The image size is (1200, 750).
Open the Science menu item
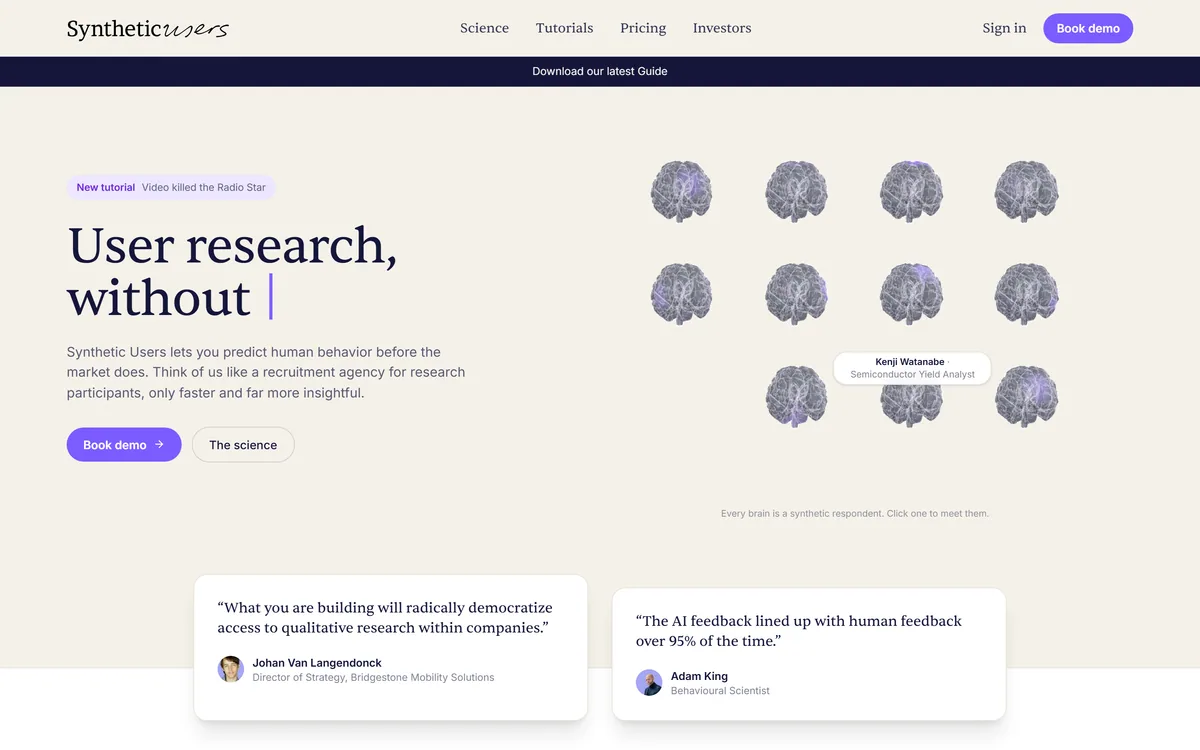(484, 28)
